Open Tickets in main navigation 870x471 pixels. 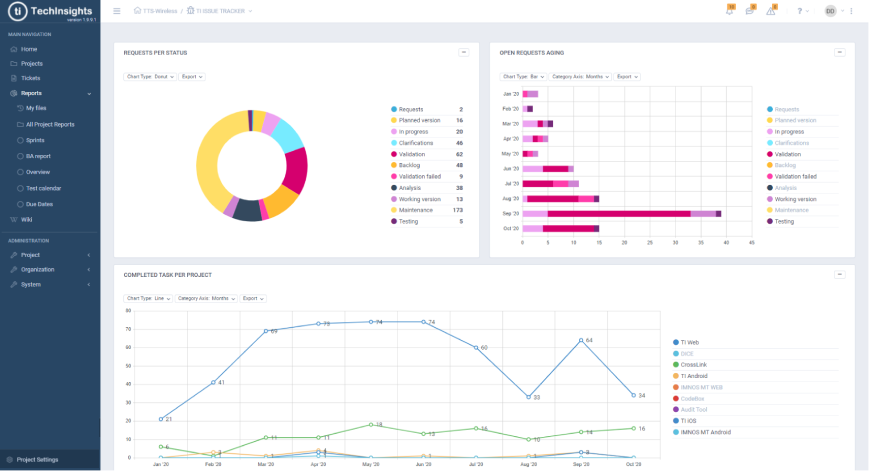pos(31,78)
